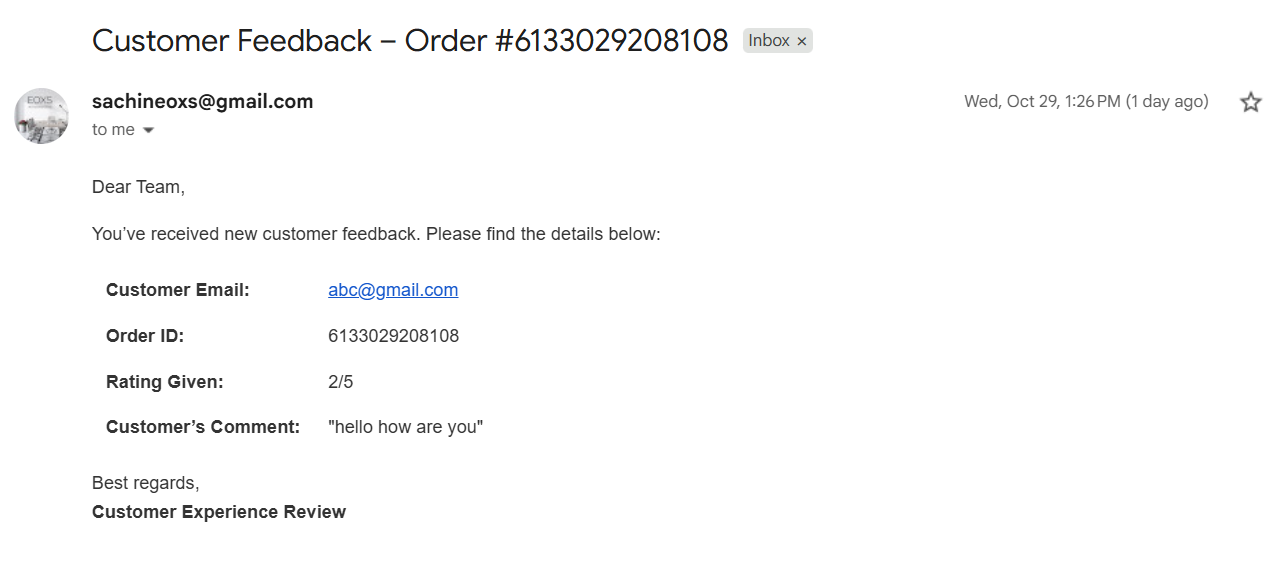Click the comment "hello how are you"
The height and width of the screenshot is (565, 1270).
click(x=405, y=427)
